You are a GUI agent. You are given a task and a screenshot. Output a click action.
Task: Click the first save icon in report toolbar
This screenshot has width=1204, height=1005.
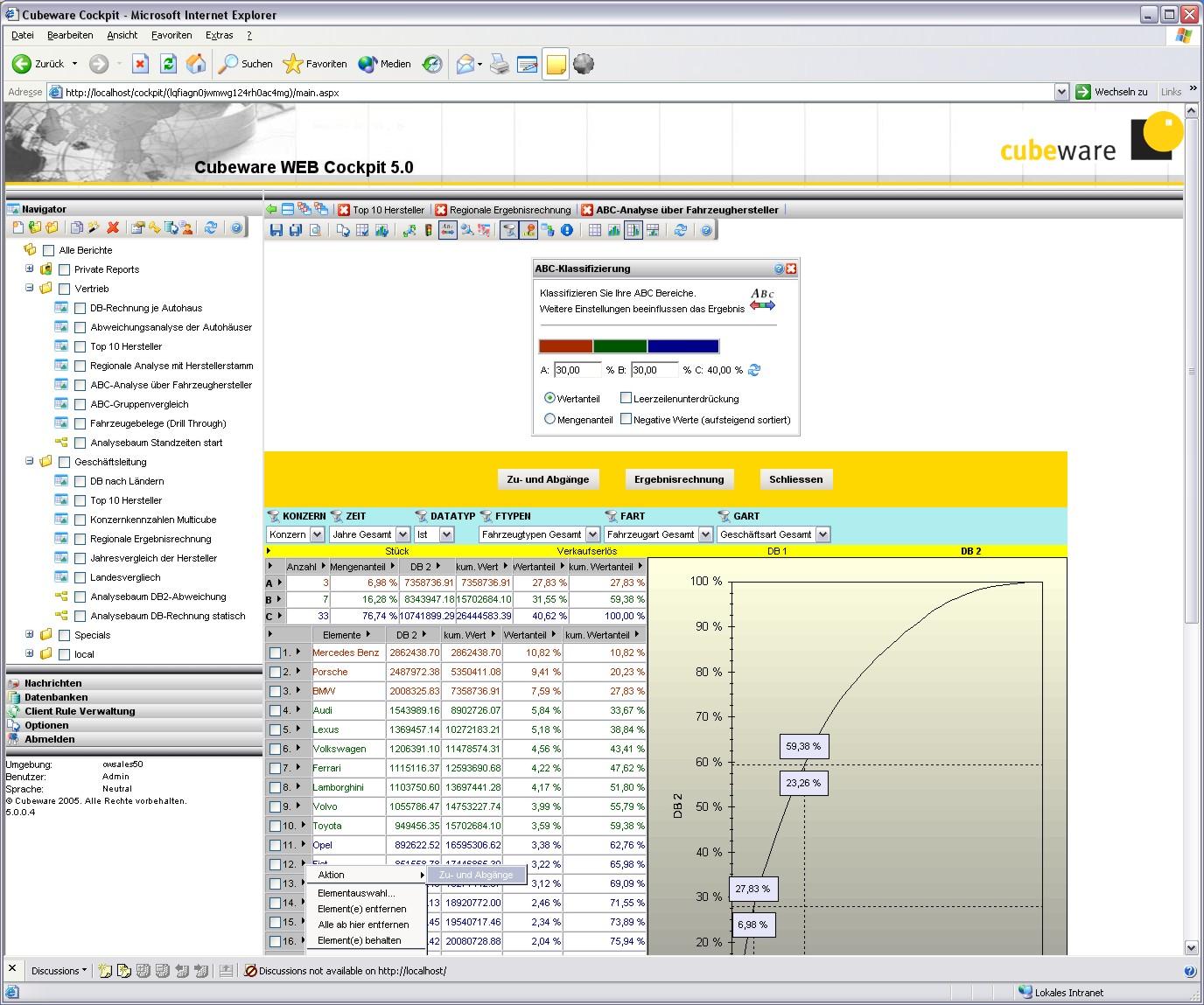click(x=276, y=230)
